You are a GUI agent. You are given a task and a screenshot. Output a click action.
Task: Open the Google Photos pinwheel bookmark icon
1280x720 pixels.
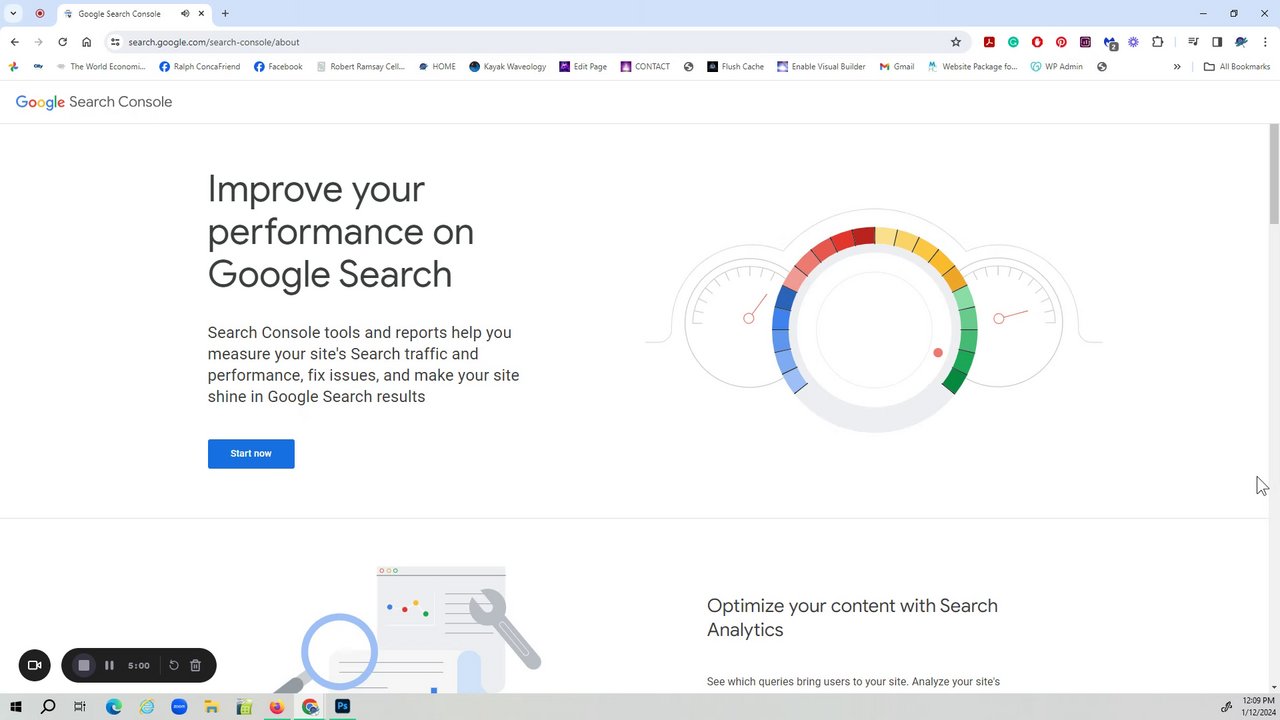pos(13,67)
